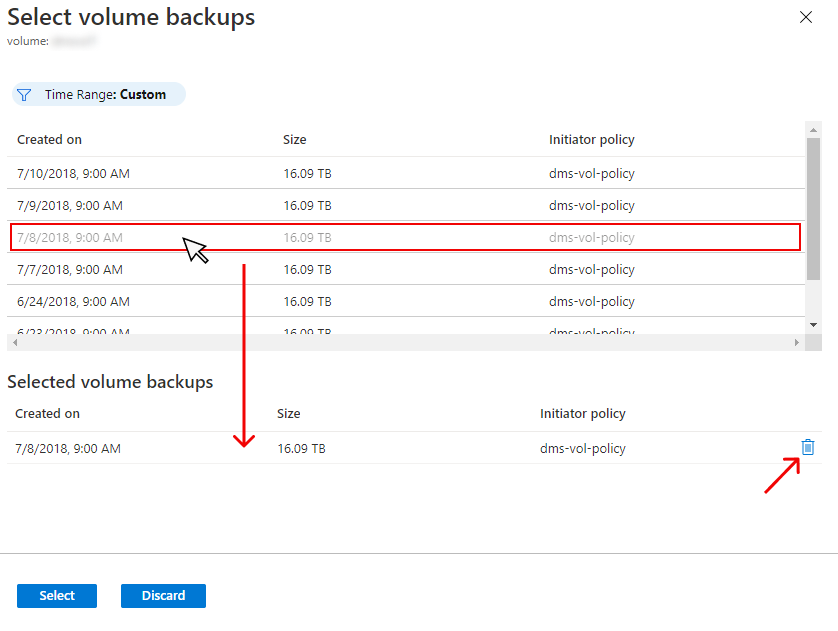Click the Discard button
This screenshot has width=838, height=631.
click(163, 596)
